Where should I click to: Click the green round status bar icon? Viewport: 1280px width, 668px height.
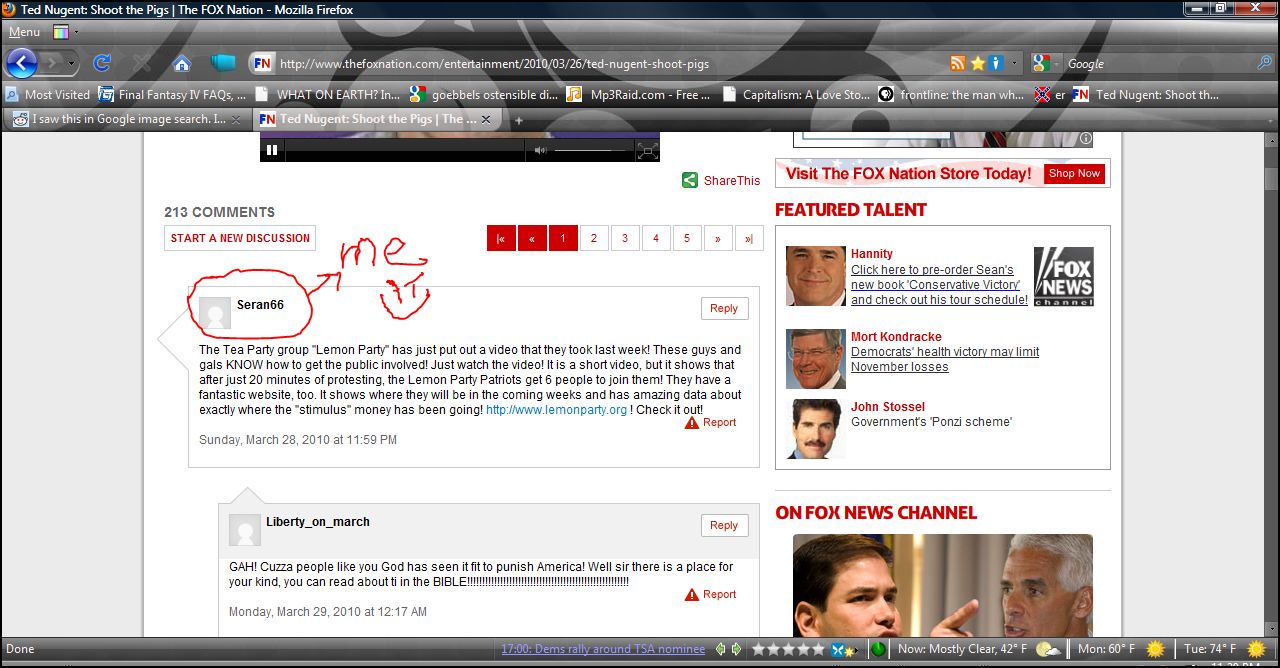tap(878, 649)
